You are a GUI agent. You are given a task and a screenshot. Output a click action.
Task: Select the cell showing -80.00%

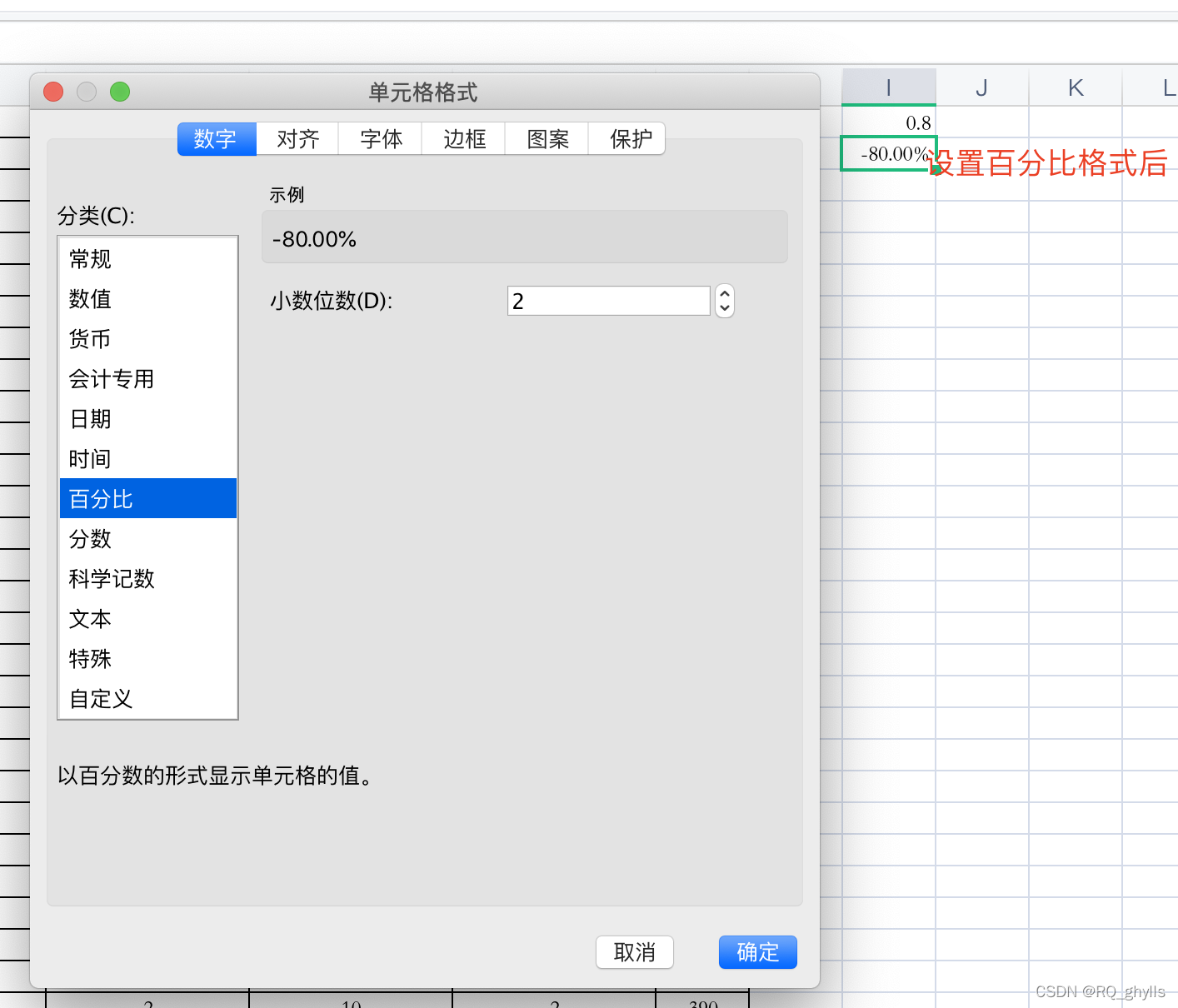coord(888,153)
